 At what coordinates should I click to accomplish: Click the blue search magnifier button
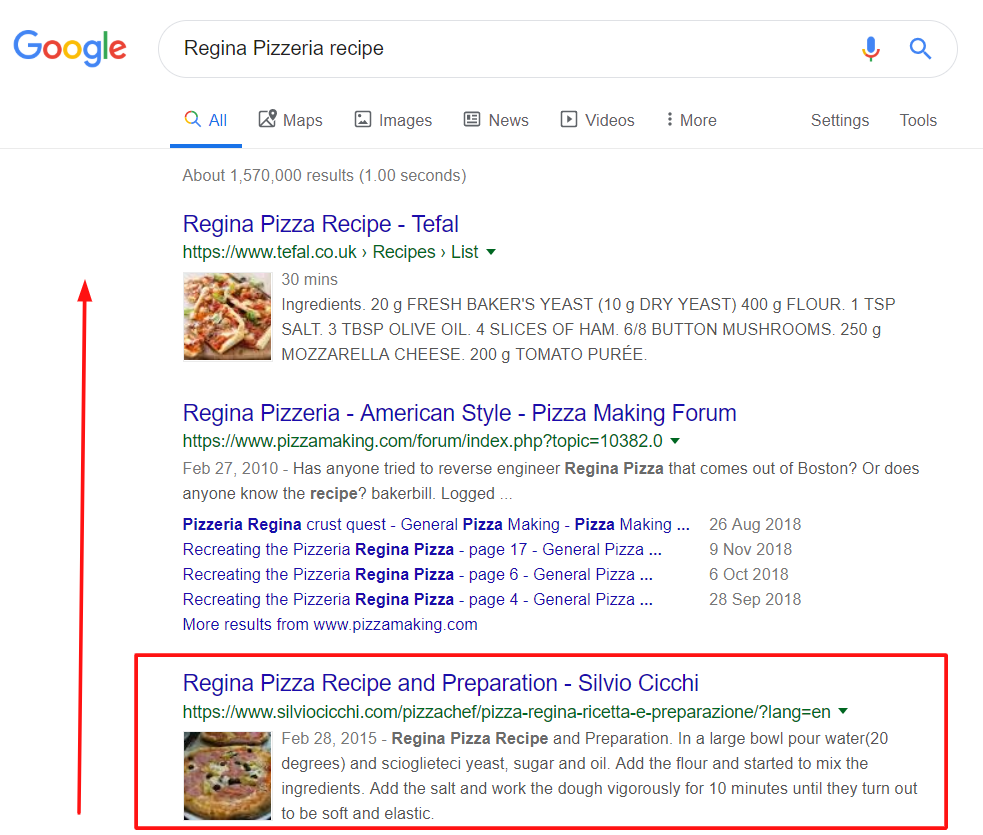coord(920,48)
